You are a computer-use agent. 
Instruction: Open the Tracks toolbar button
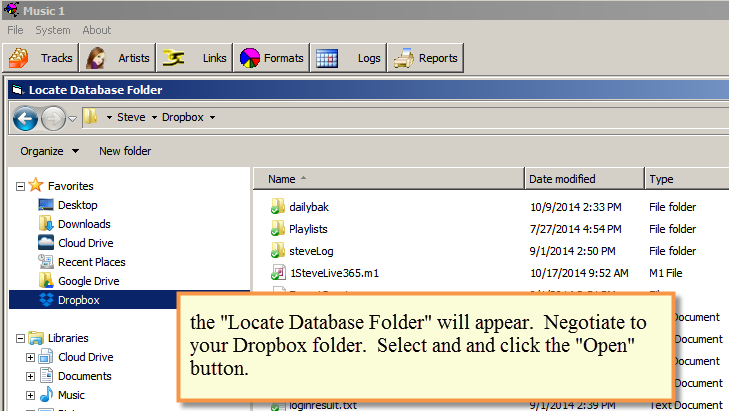40,58
